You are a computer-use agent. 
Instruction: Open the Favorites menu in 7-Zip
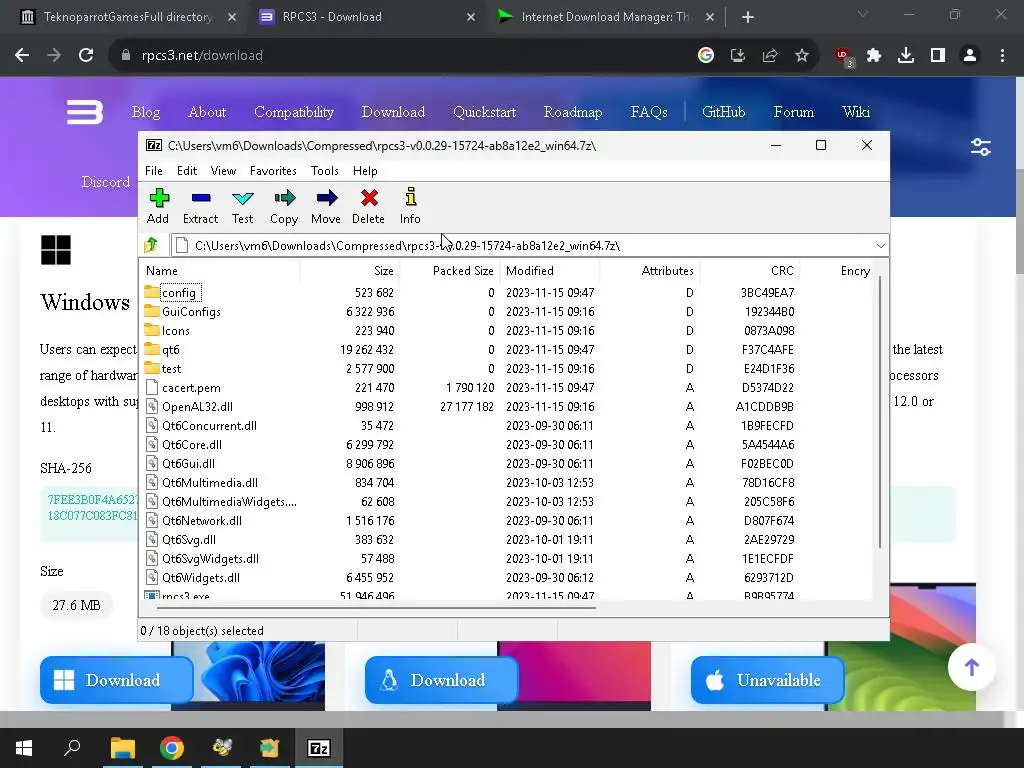pyautogui.click(x=273, y=170)
